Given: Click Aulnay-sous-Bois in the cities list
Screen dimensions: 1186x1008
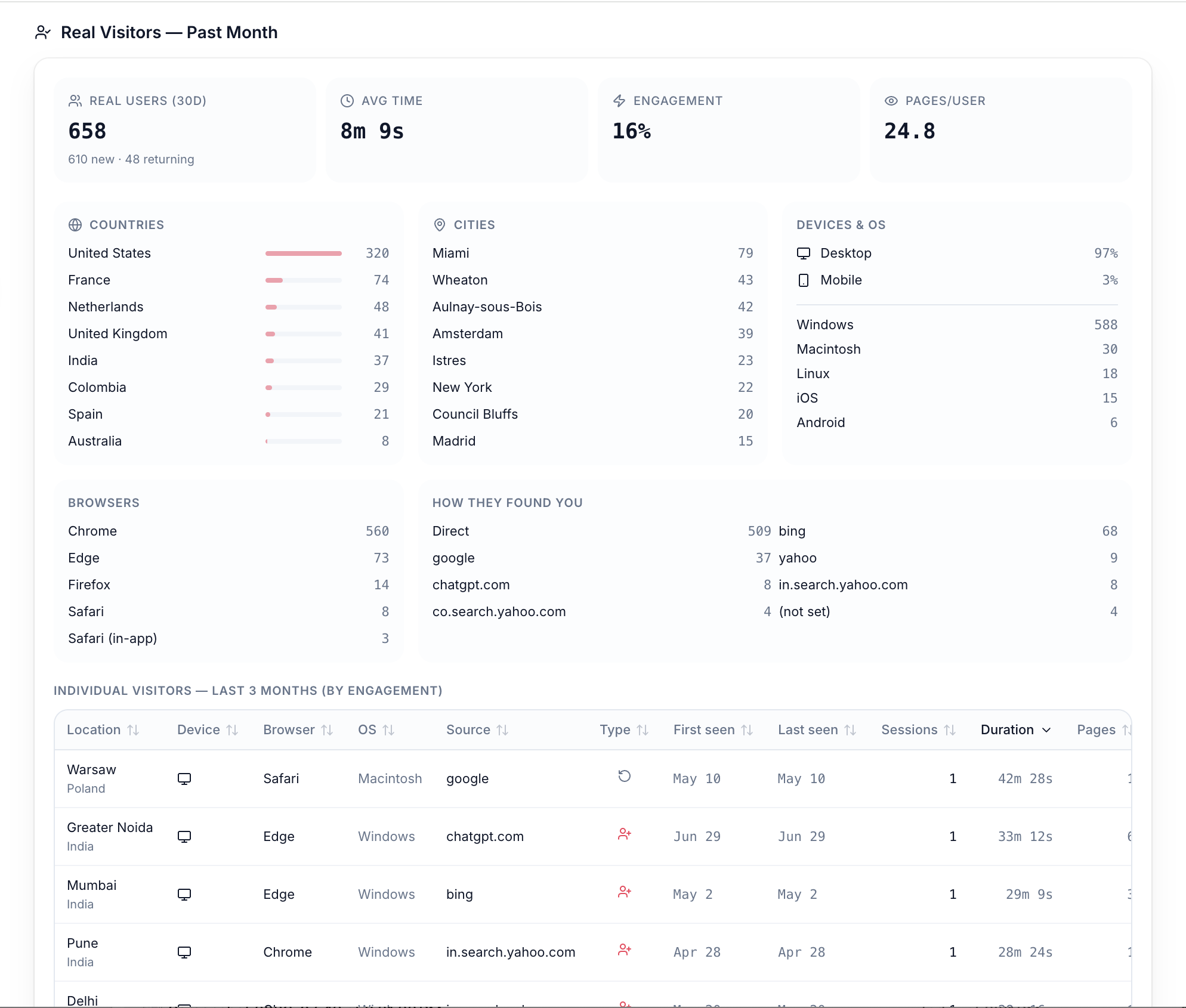Looking at the screenshot, I should tap(487, 307).
